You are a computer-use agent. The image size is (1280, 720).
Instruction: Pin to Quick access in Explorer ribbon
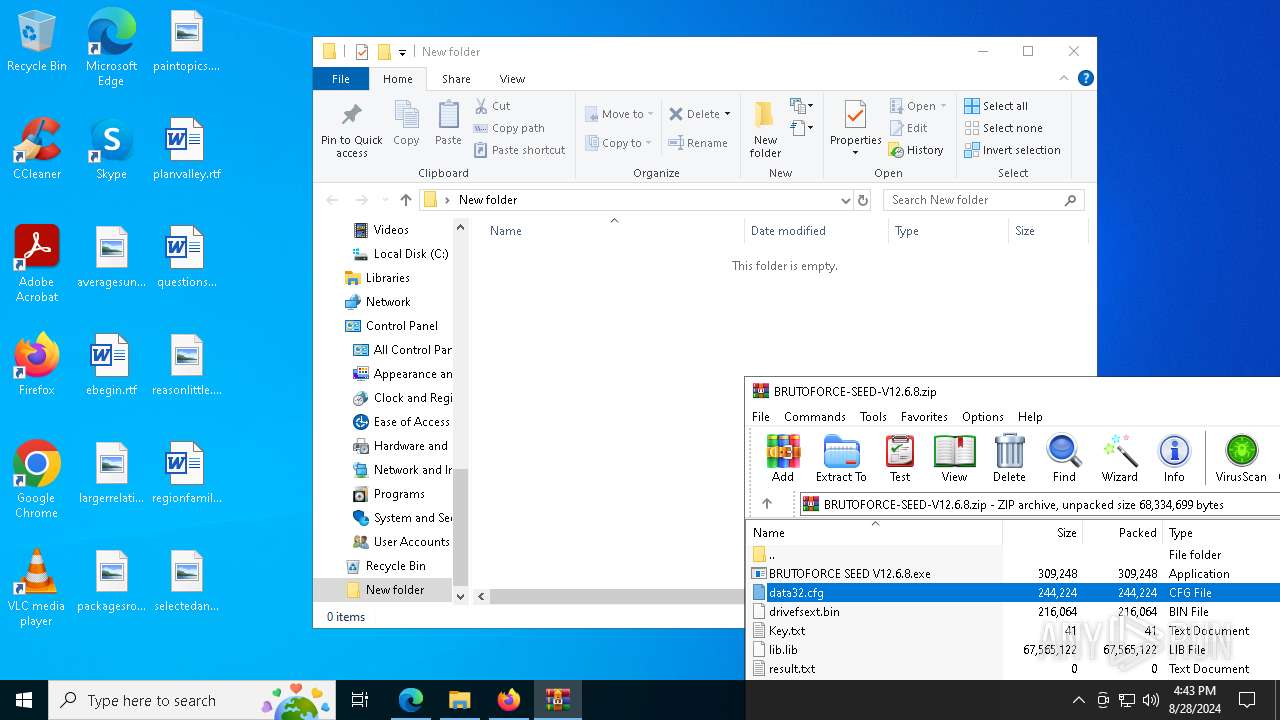pyautogui.click(x=352, y=129)
